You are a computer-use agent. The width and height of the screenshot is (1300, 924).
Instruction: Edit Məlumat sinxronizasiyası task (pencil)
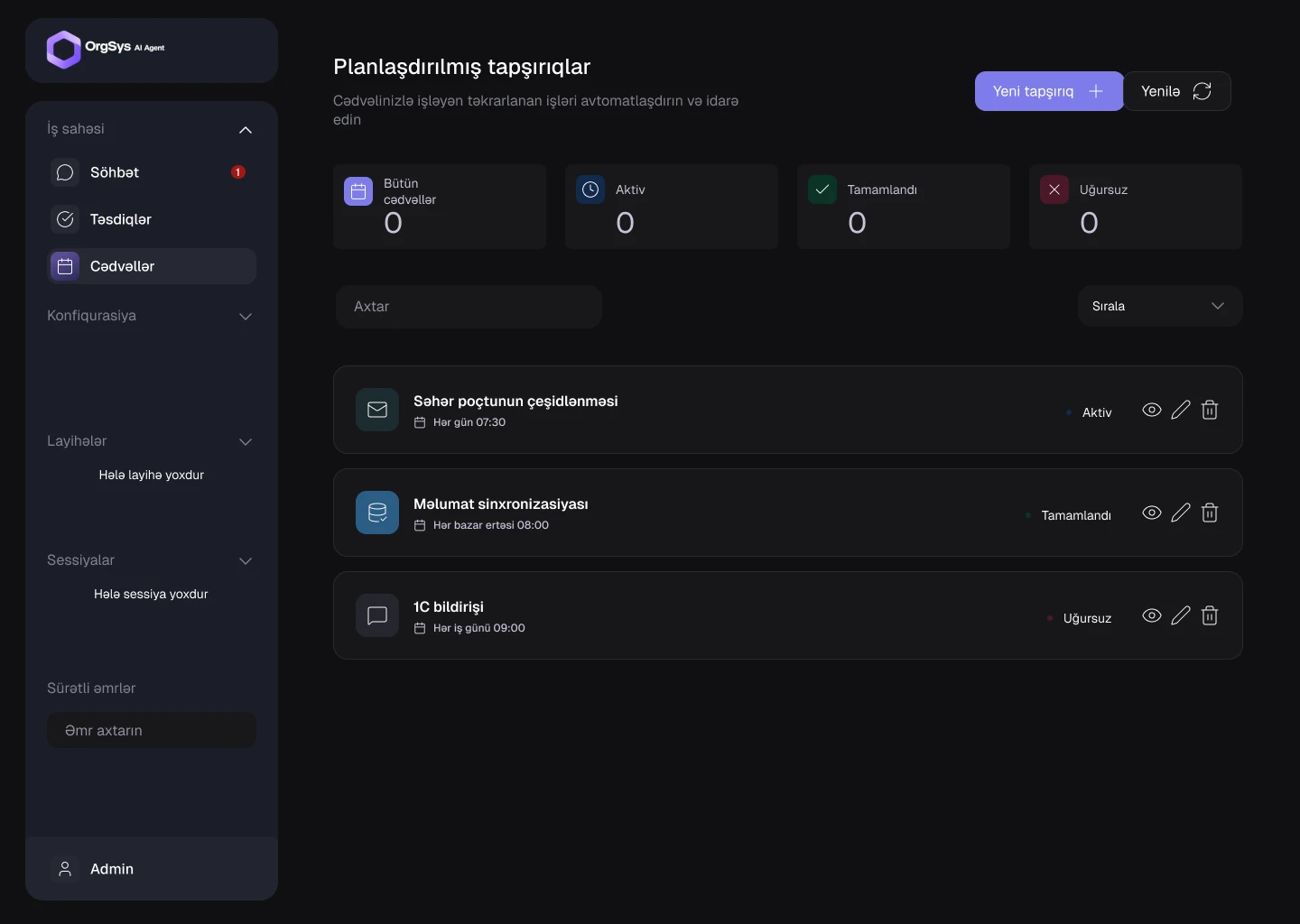(1181, 513)
